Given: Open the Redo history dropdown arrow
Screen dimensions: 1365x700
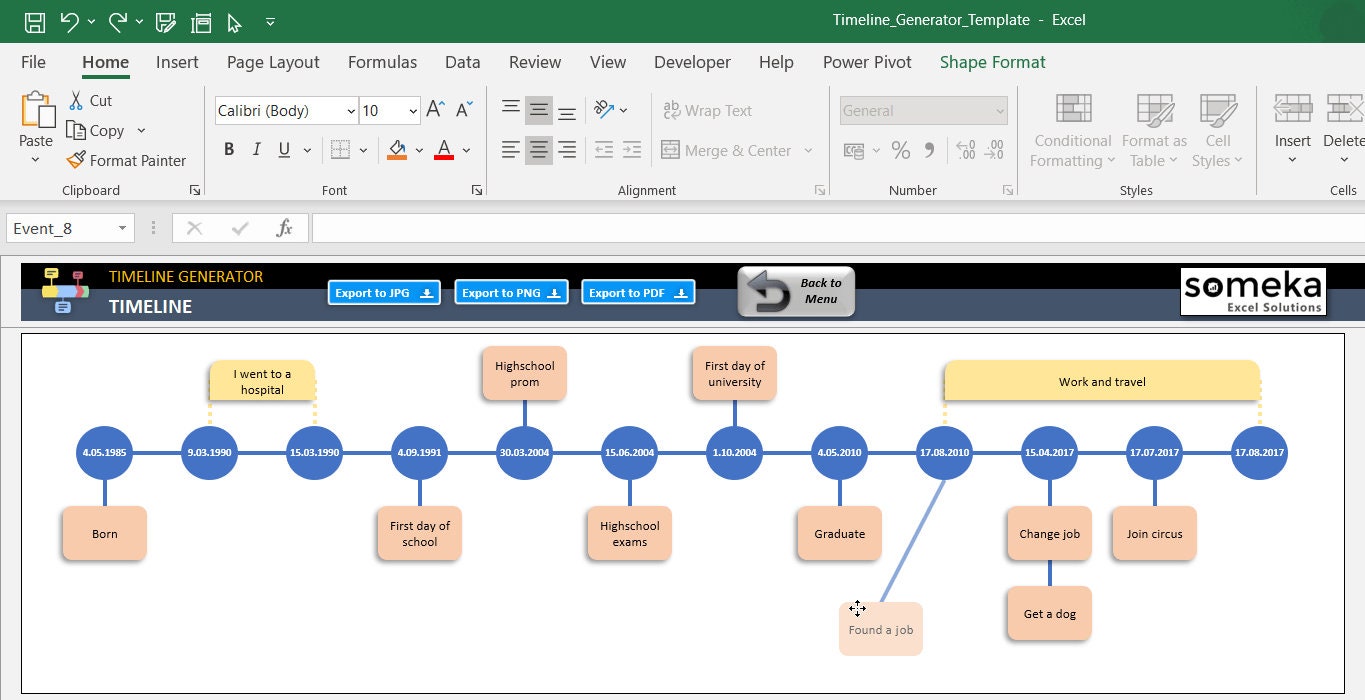Looking at the screenshot, I should tap(139, 22).
